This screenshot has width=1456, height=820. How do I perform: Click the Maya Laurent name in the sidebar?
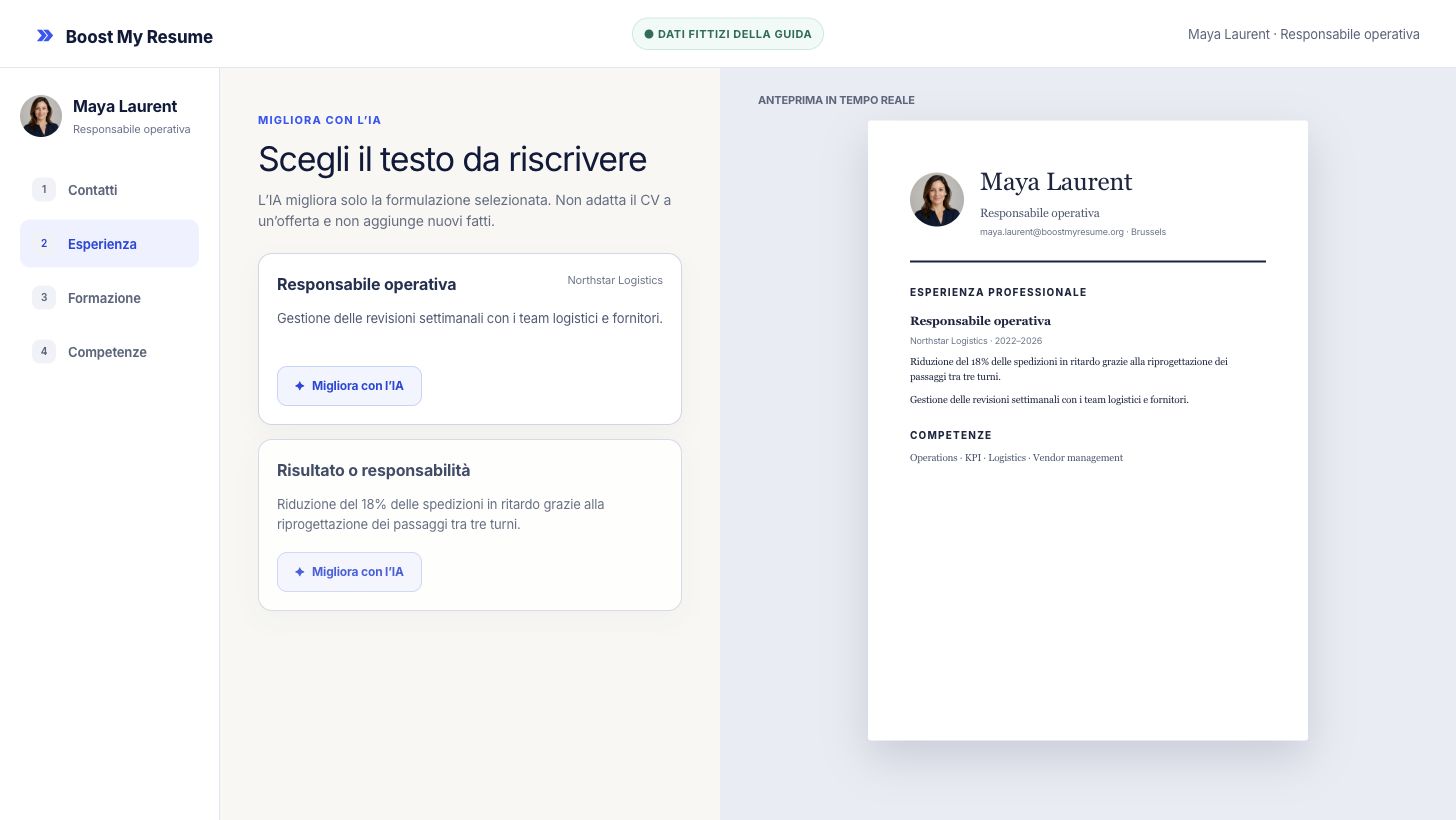[125, 106]
